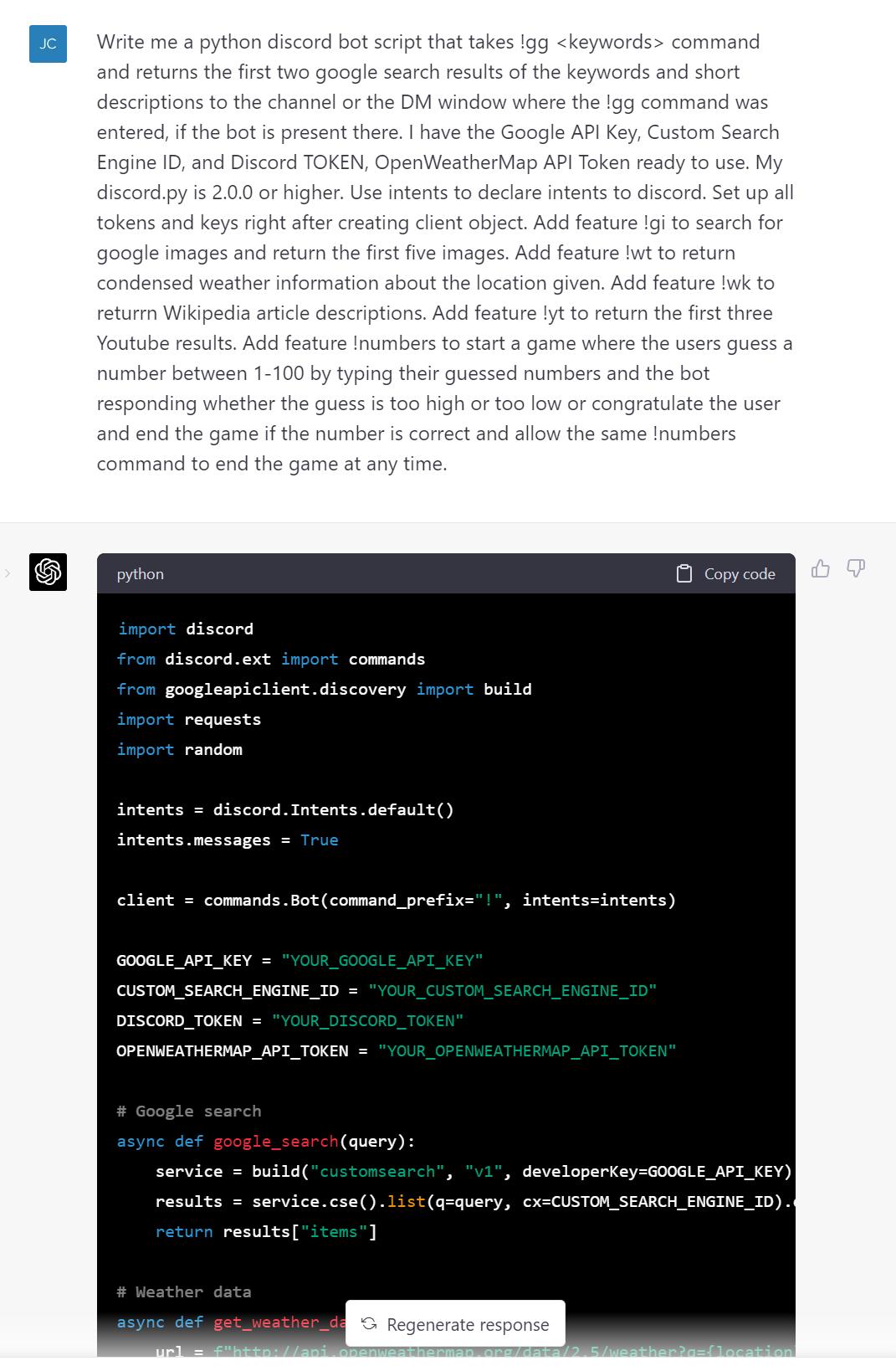The height and width of the screenshot is (1371, 896).
Task: Click the "YOUR_OPENWEATHERMAP_API_TOKEN" string
Action: (526, 1050)
